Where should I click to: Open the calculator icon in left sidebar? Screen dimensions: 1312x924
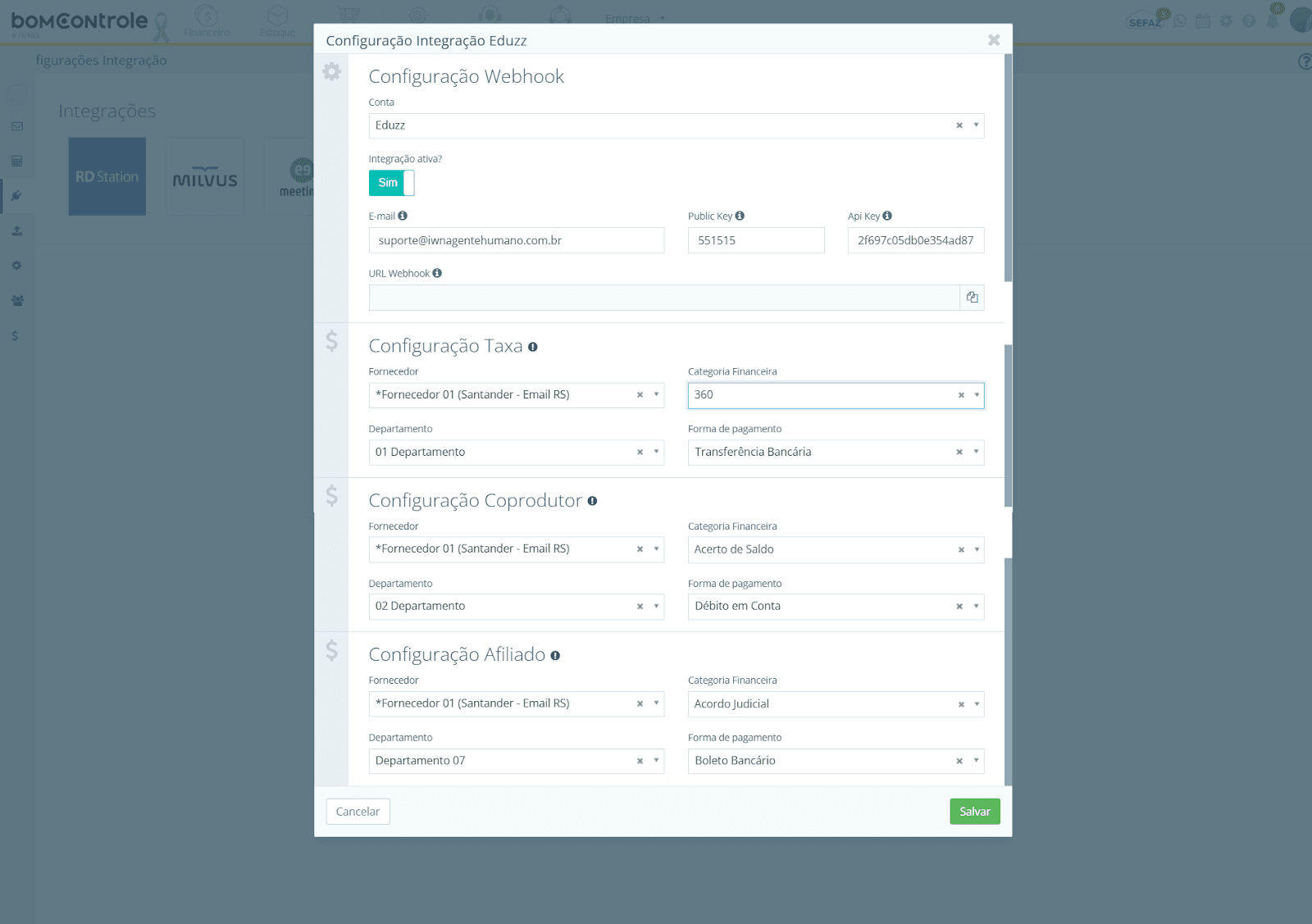17,161
